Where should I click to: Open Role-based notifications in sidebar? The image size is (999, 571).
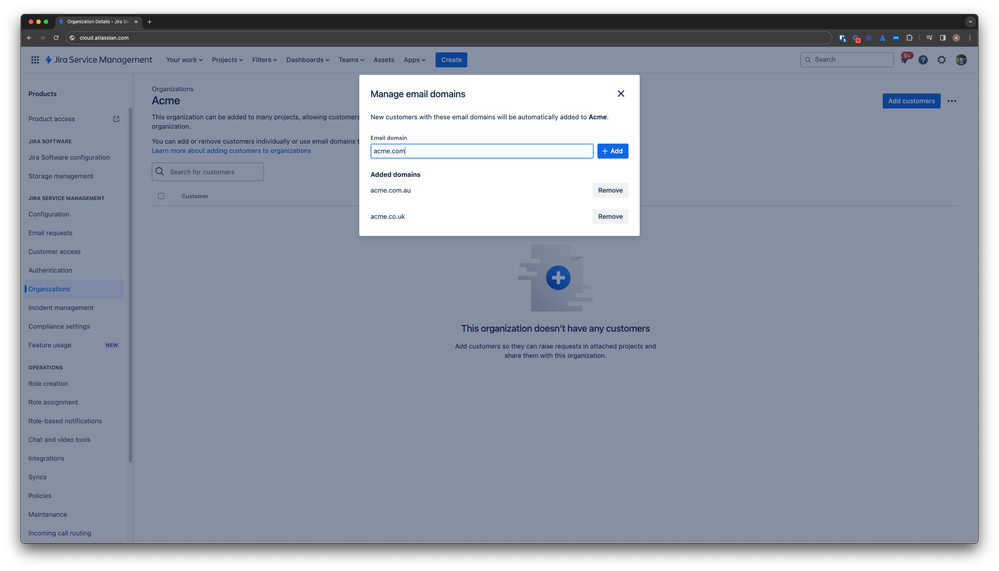point(65,421)
